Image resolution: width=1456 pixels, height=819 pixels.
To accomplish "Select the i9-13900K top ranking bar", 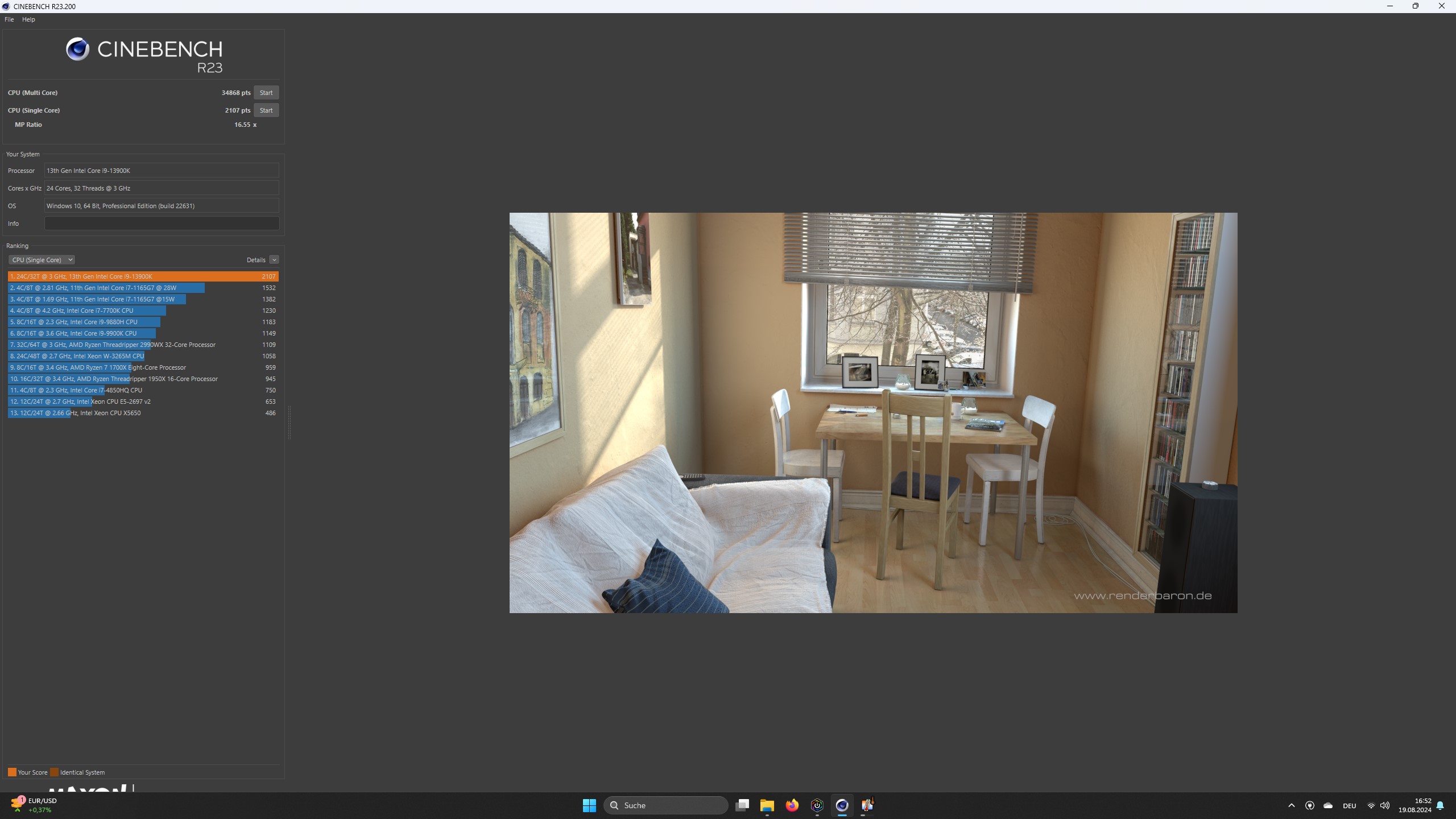I will tap(142, 276).
